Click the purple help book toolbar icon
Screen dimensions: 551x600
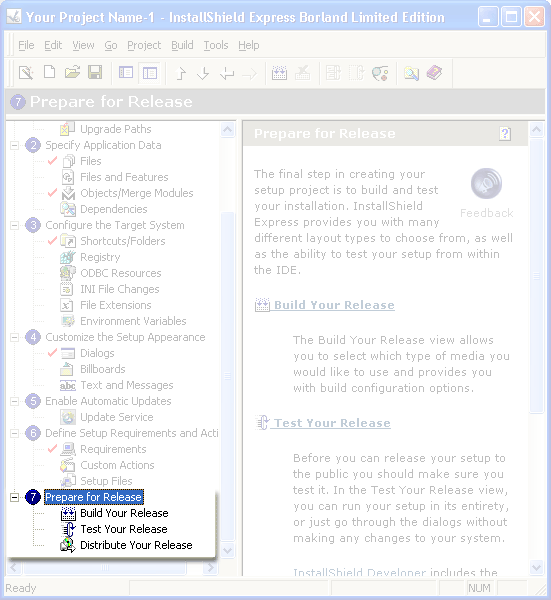tap(434, 72)
